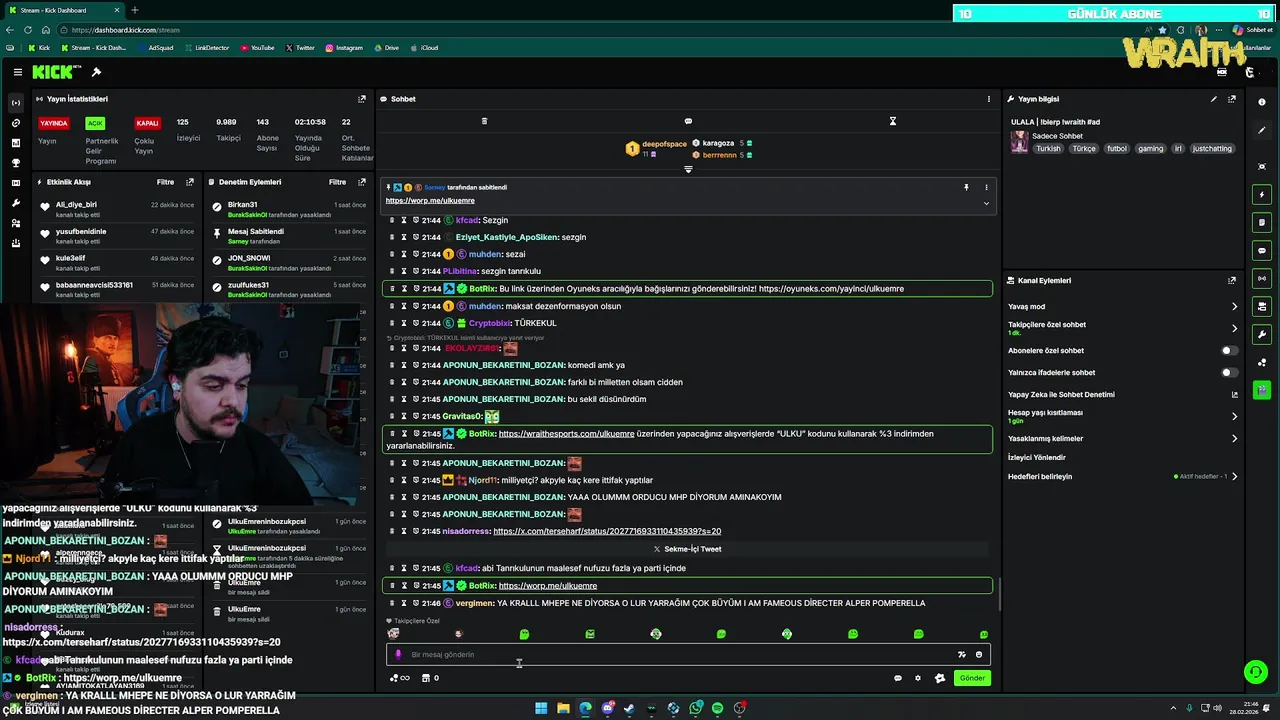Viewport: 1280px width, 720px height.
Task: Expand Hedefleri belirleyin goals
Action: tap(1234, 476)
